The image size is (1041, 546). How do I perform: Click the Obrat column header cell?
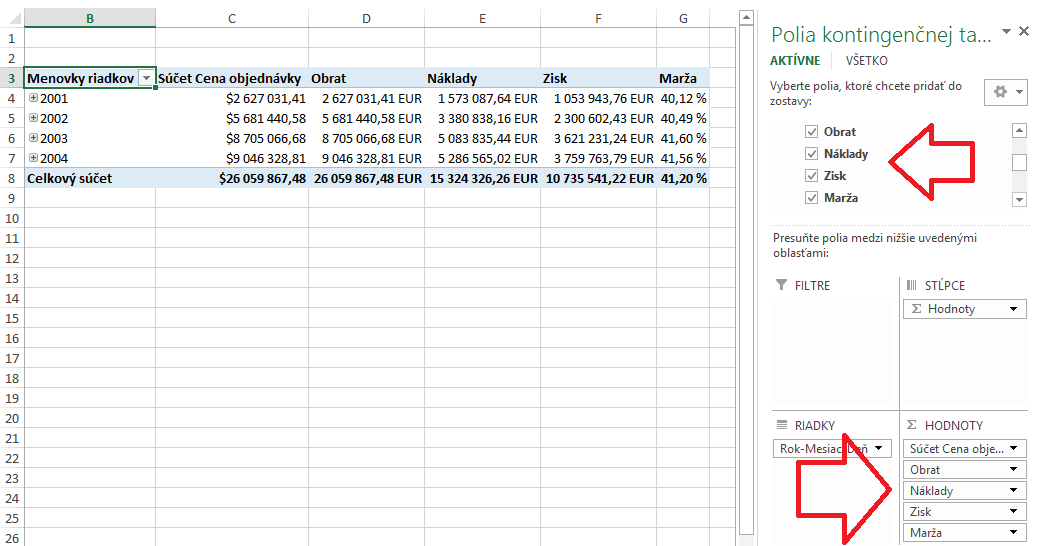[x=366, y=78]
